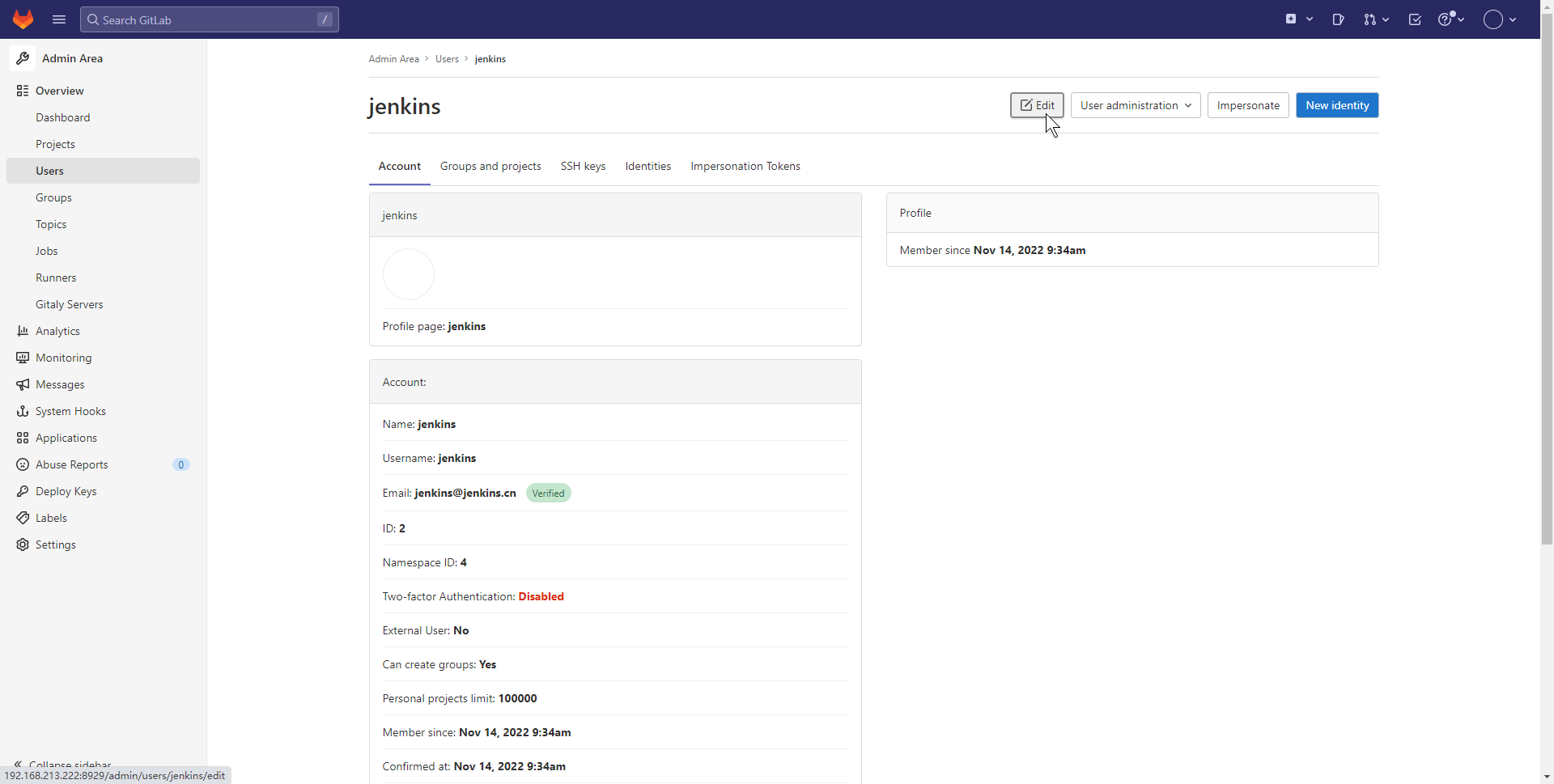Click the create new plus icon

pyautogui.click(x=1298, y=19)
